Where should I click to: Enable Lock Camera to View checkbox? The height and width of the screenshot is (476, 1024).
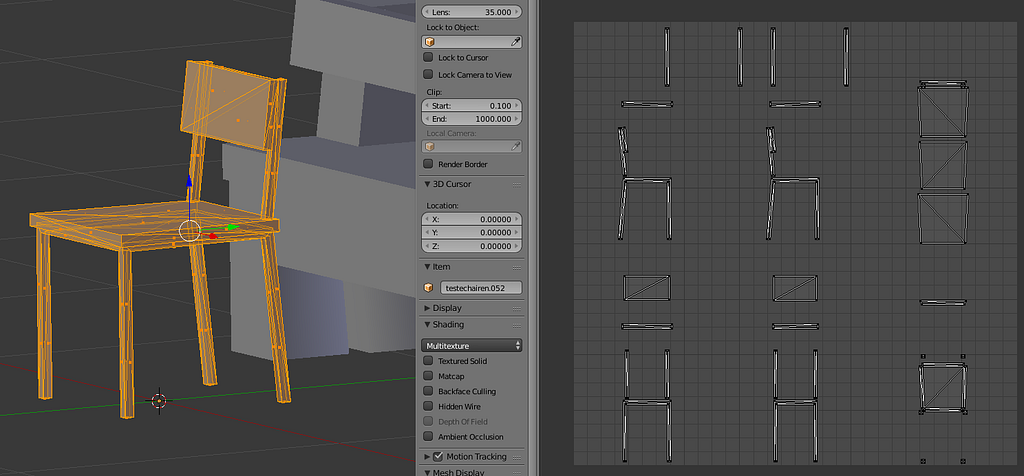(x=429, y=74)
